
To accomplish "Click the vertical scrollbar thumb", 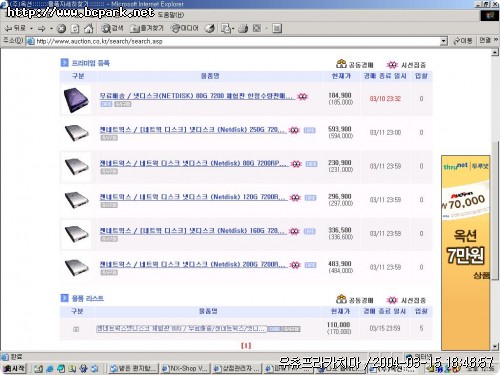I will tap(495, 210).
